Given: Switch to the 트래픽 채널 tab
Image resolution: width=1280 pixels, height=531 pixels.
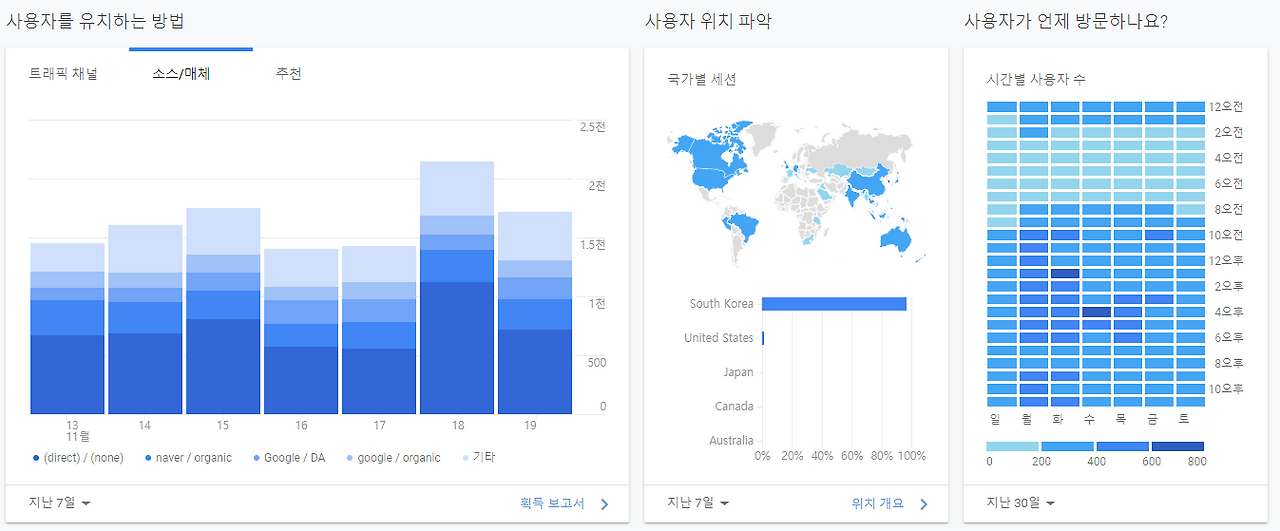Looking at the screenshot, I should point(64,74).
